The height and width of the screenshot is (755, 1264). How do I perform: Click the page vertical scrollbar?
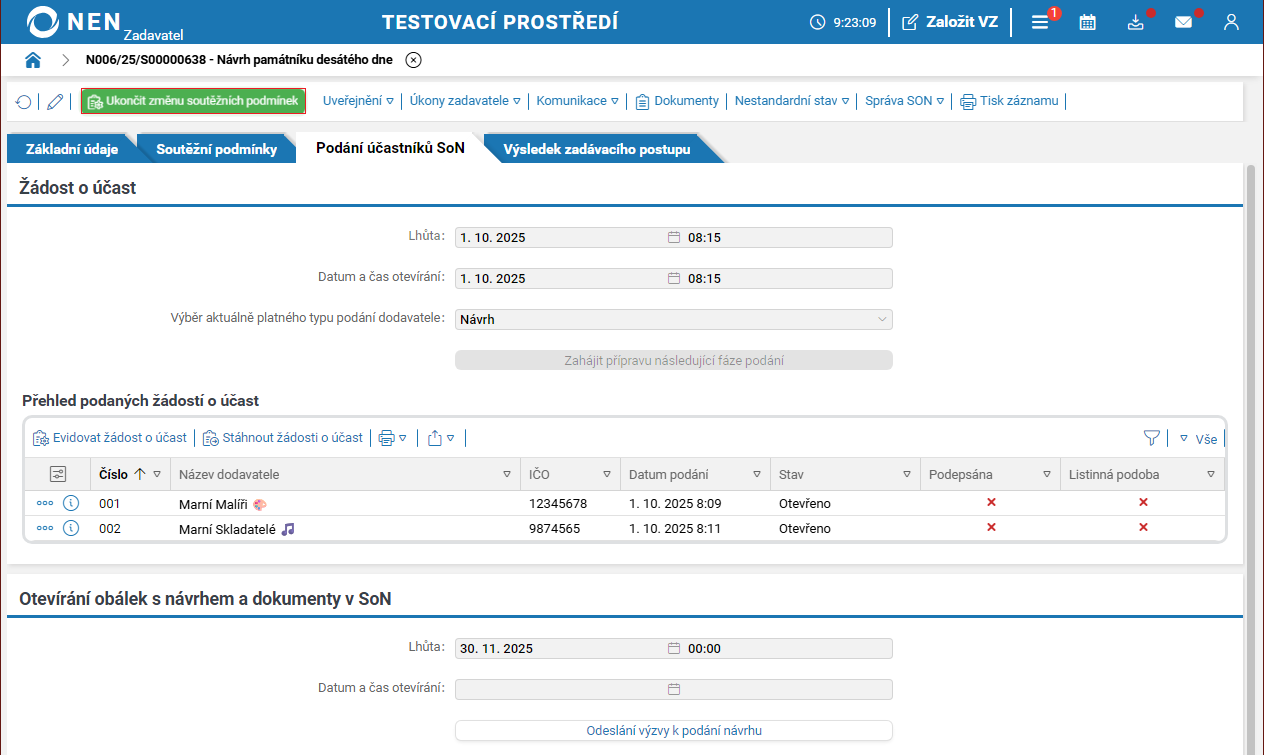pyautogui.click(x=1250, y=460)
